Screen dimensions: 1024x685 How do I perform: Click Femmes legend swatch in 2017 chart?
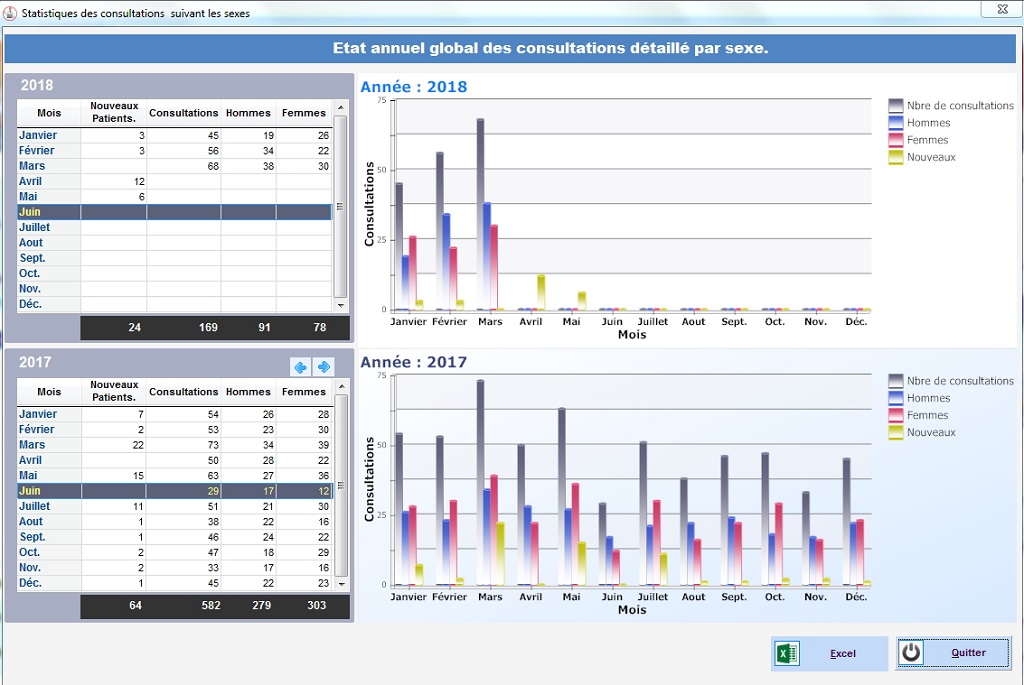895,415
